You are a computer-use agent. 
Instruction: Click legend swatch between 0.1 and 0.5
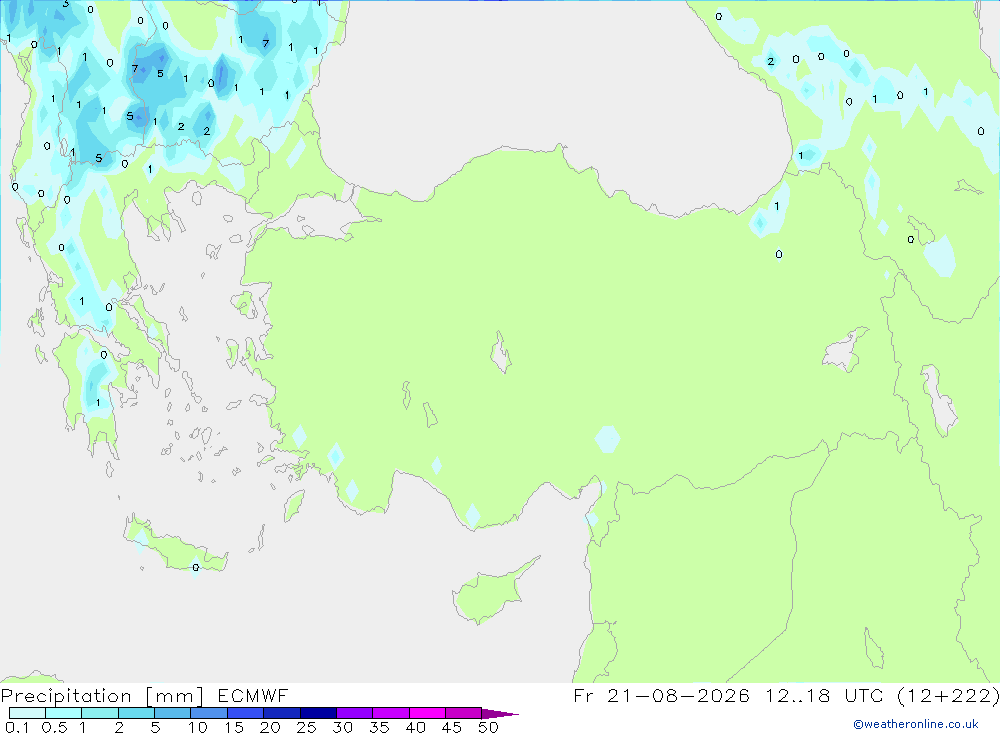[27, 713]
